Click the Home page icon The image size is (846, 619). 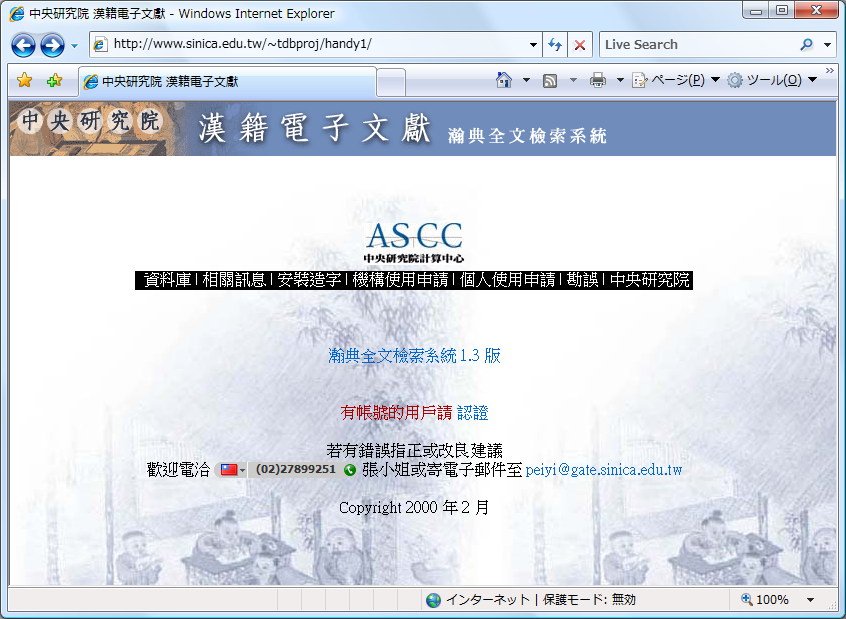[504, 80]
